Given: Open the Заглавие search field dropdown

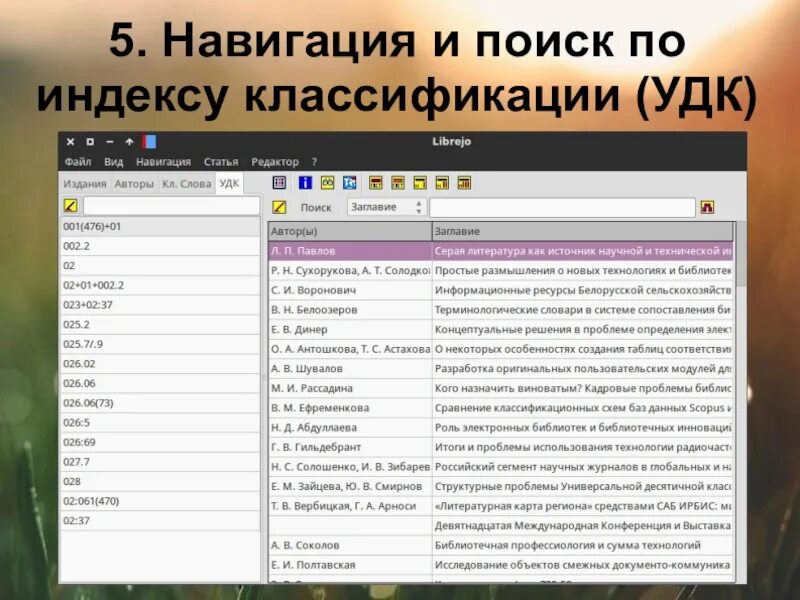Looking at the screenshot, I should click(x=387, y=207).
